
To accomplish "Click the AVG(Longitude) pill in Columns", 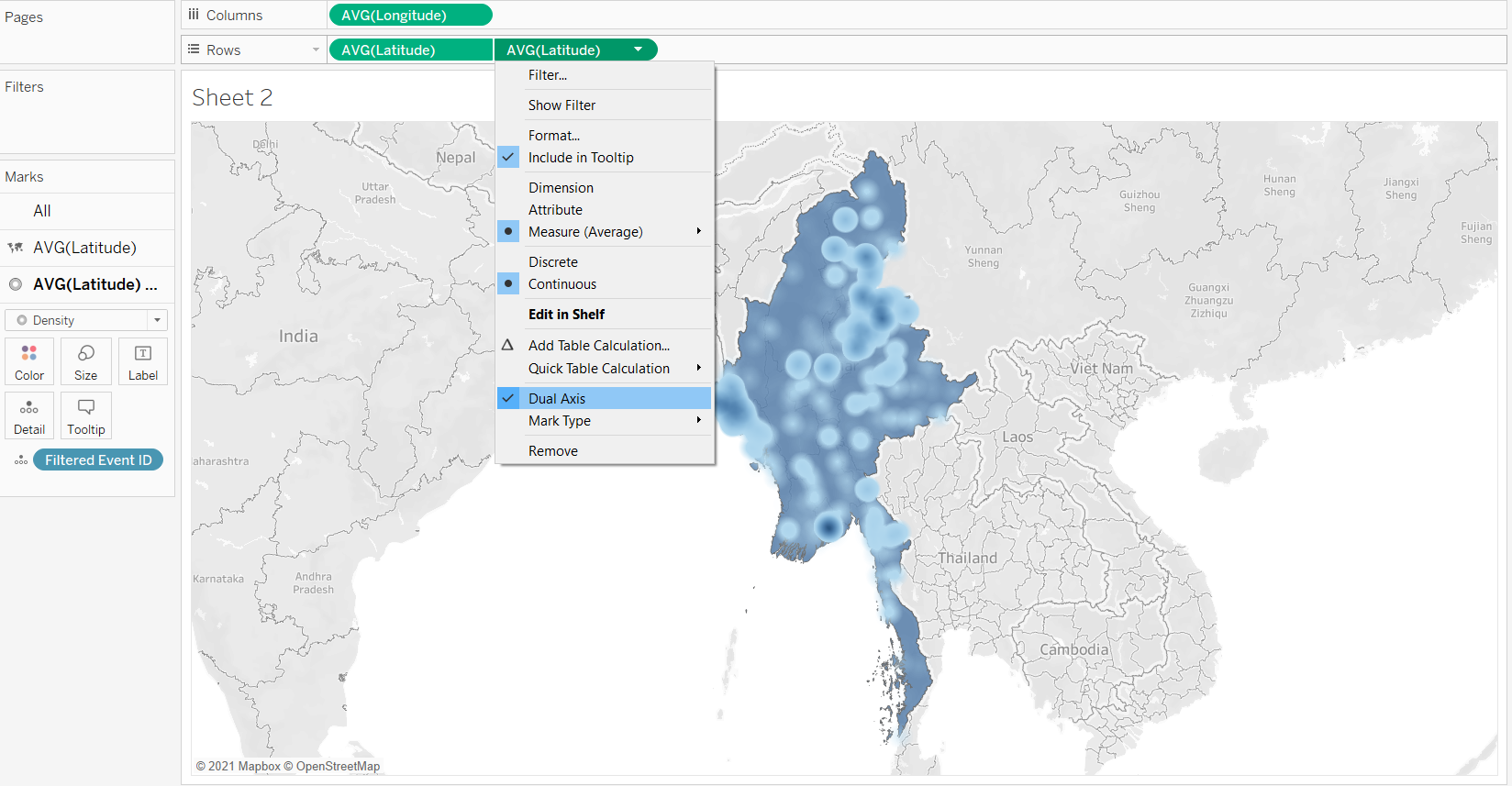I will [410, 16].
